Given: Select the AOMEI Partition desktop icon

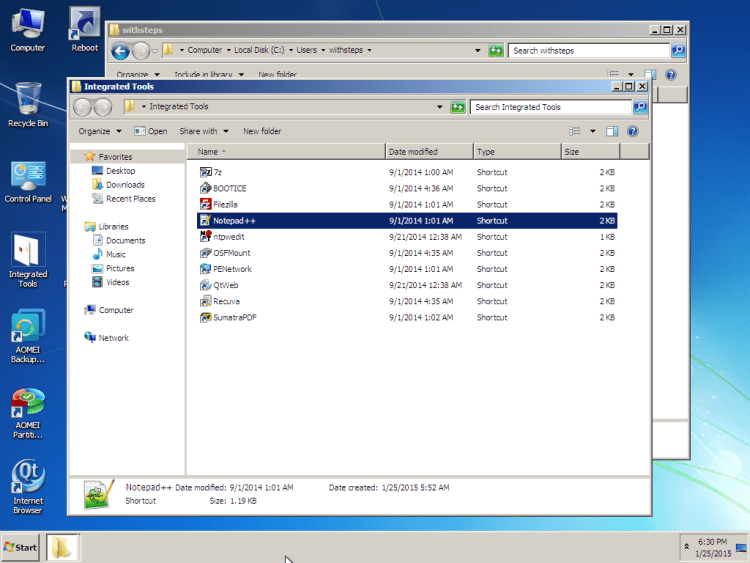Looking at the screenshot, I should [28, 413].
